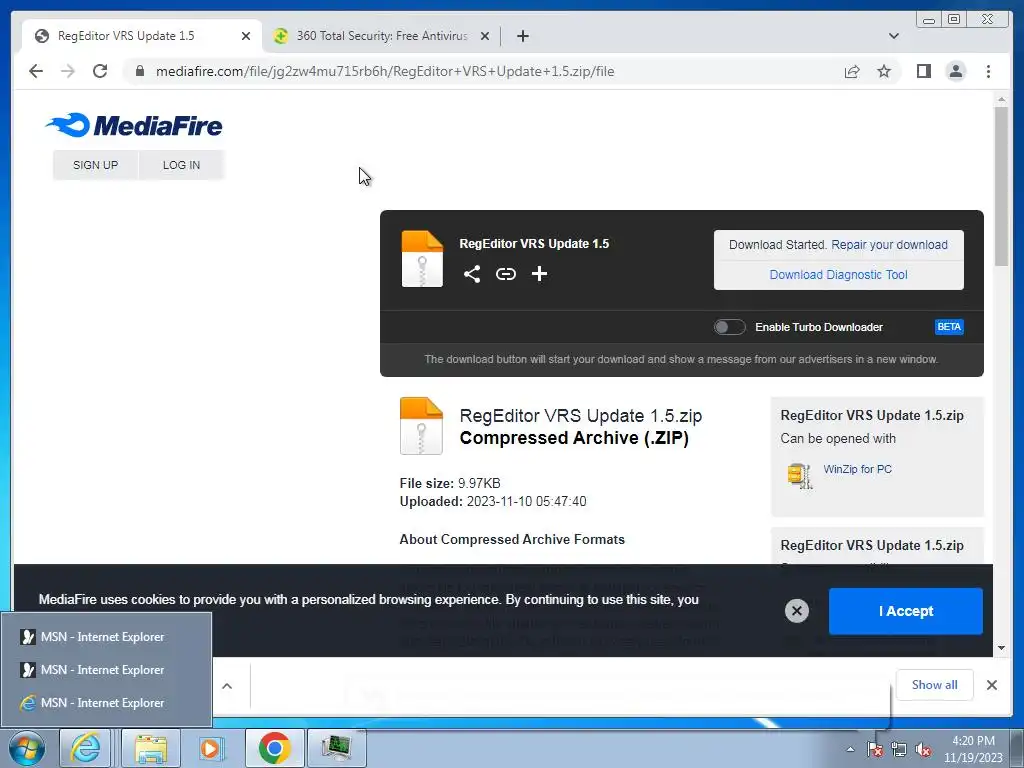
Task: Click the WinZip application icon
Action: coord(799,475)
